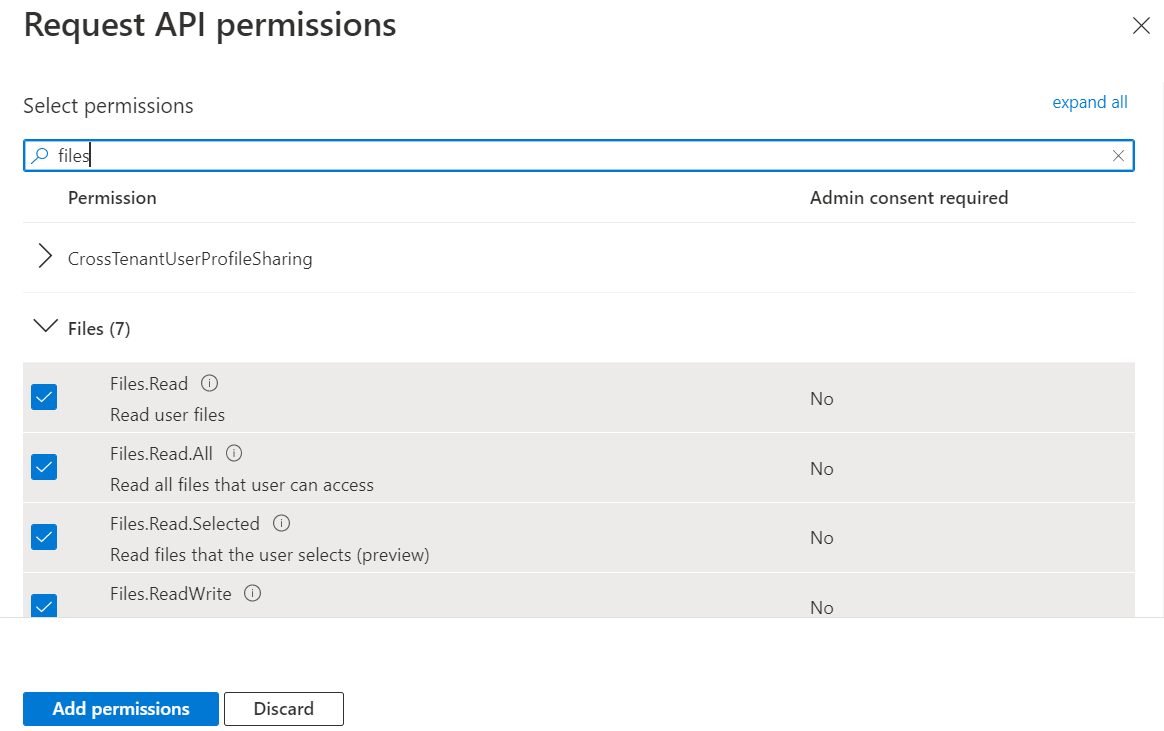
Task: Collapse the Files (7) group chevron
Action: tap(45, 327)
